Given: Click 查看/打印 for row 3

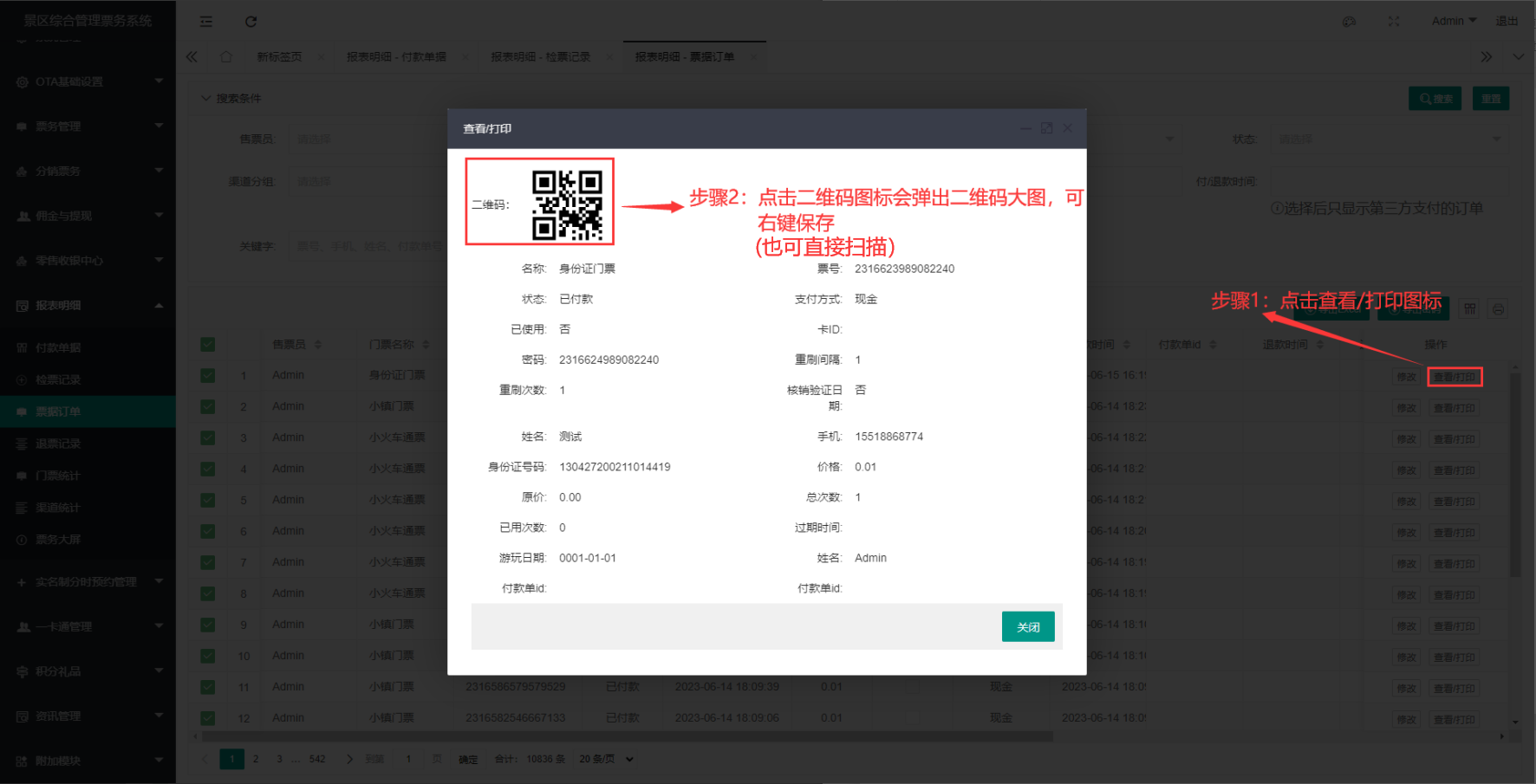Looking at the screenshot, I should (1455, 439).
